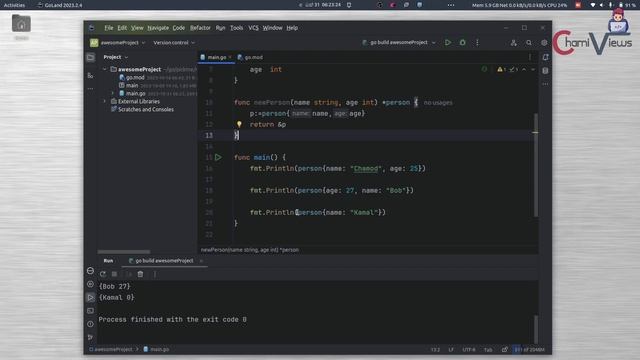The image size is (640, 360).
Task: Switch to the go.mod editor tab
Action: 250,57
